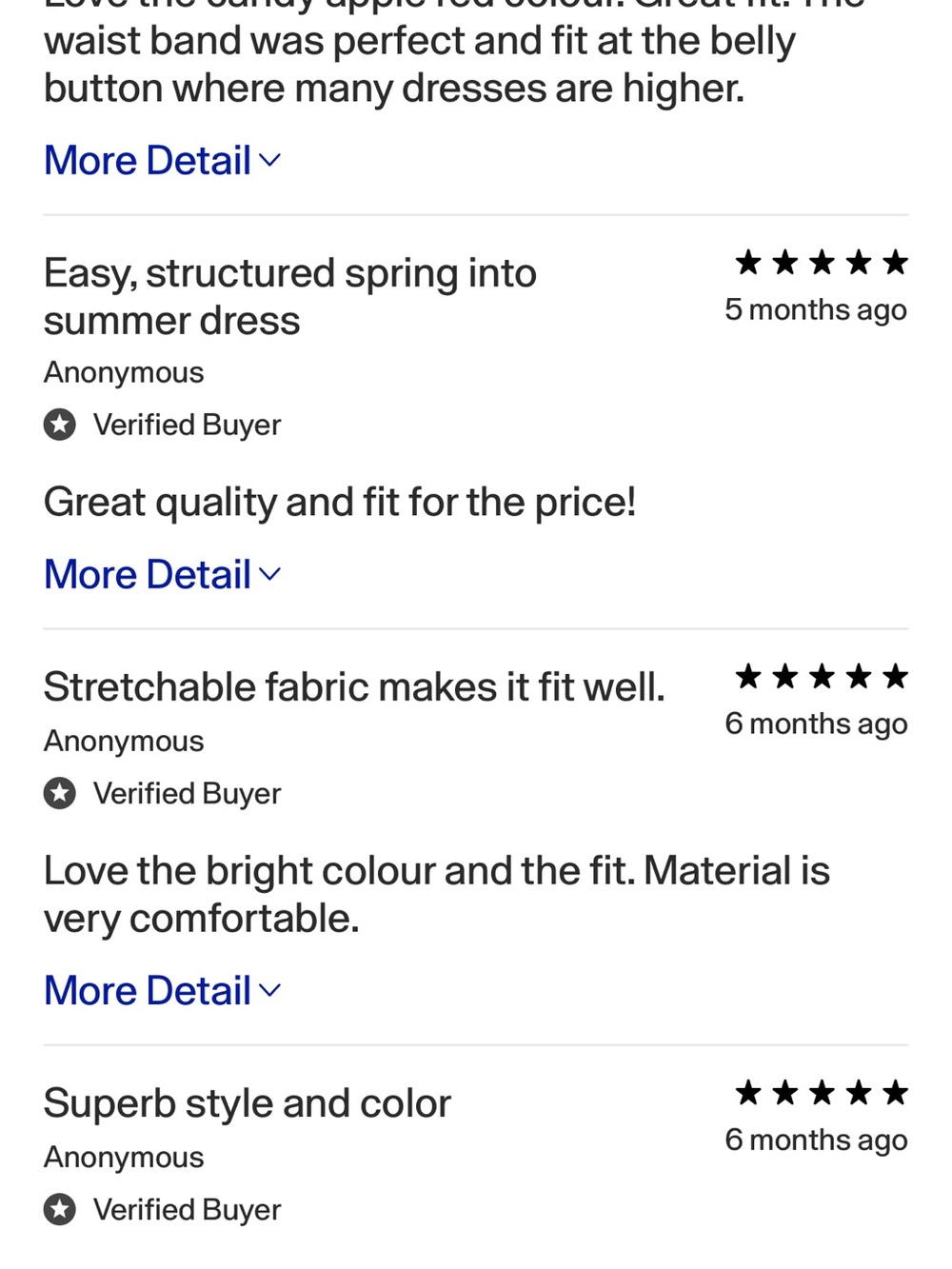Click five-star rating of spring into summer dress review
952x1269 pixels.
coord(822,262)
